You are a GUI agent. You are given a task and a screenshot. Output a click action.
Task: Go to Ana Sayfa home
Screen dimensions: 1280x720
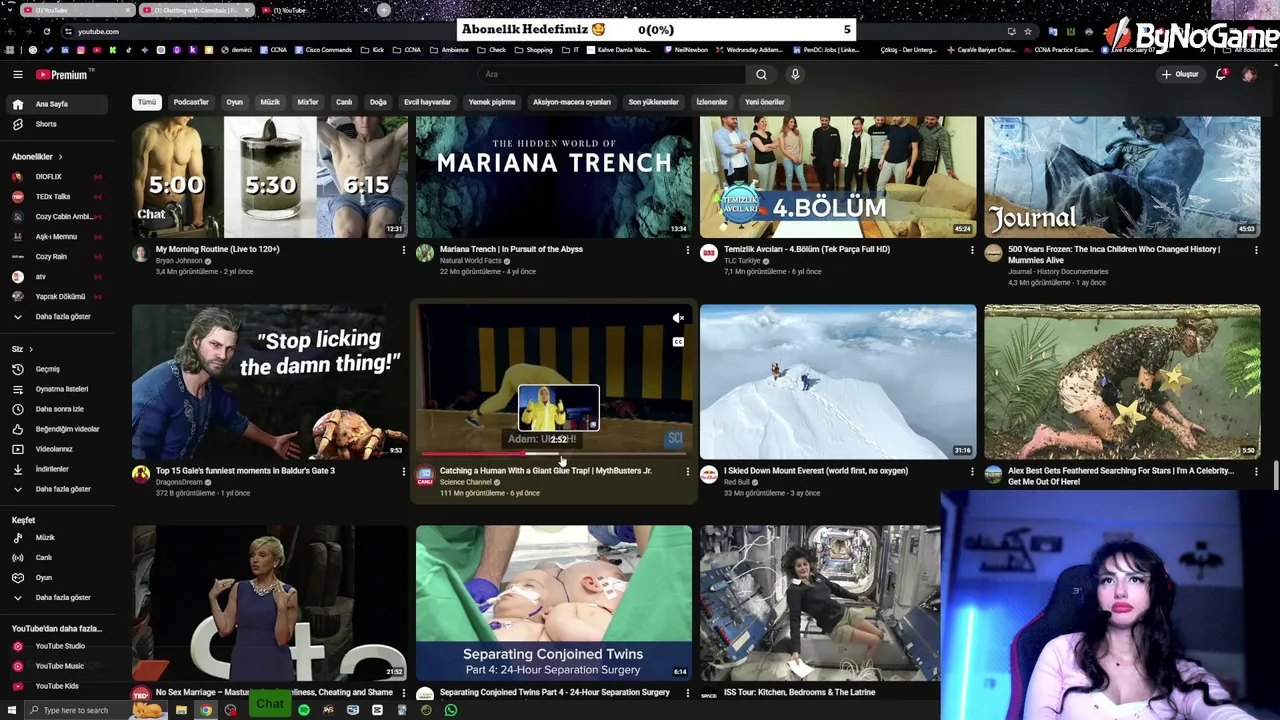[55, 104]
